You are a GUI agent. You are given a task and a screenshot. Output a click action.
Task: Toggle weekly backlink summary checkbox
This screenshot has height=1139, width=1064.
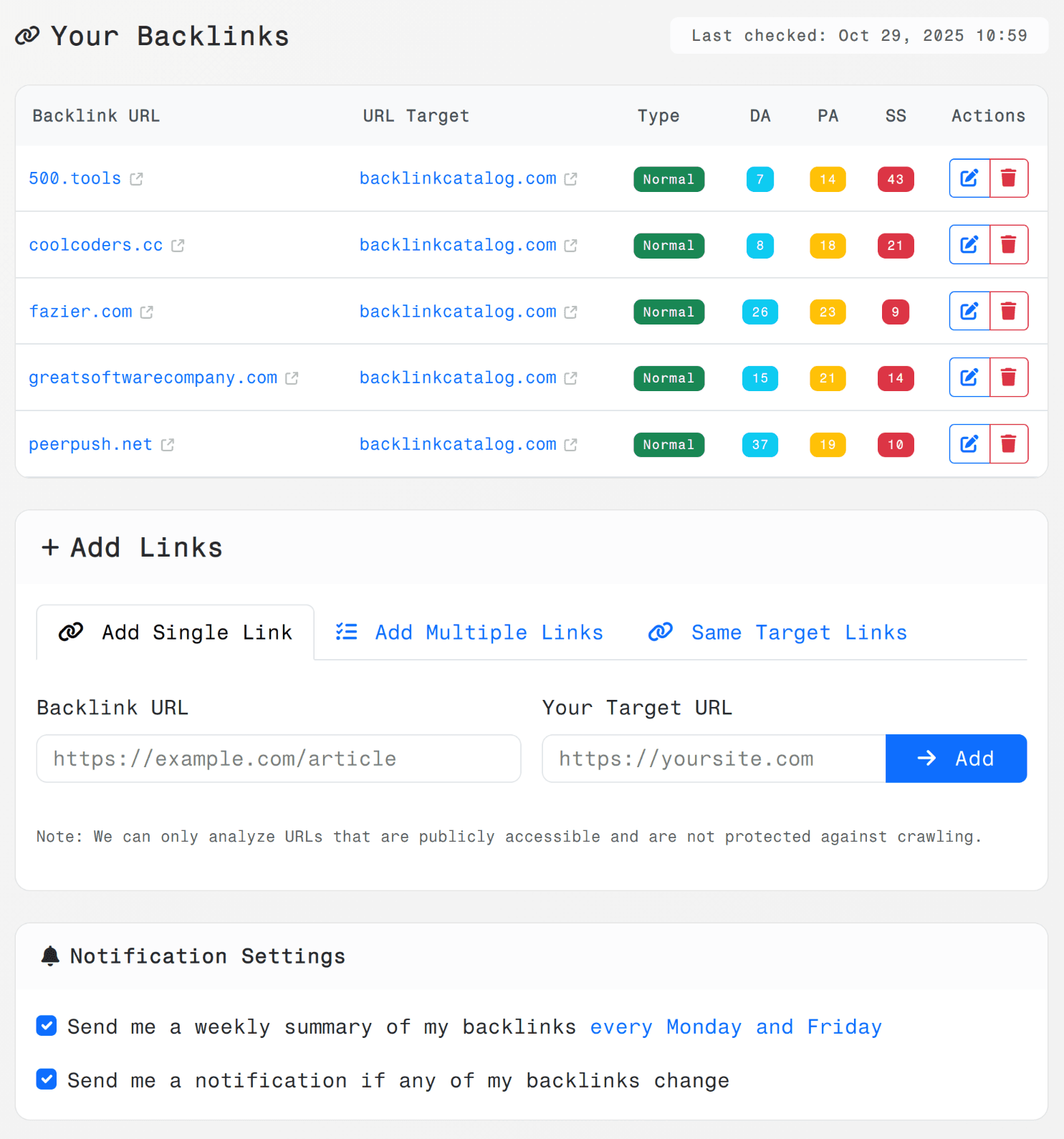coord(47,1026)
